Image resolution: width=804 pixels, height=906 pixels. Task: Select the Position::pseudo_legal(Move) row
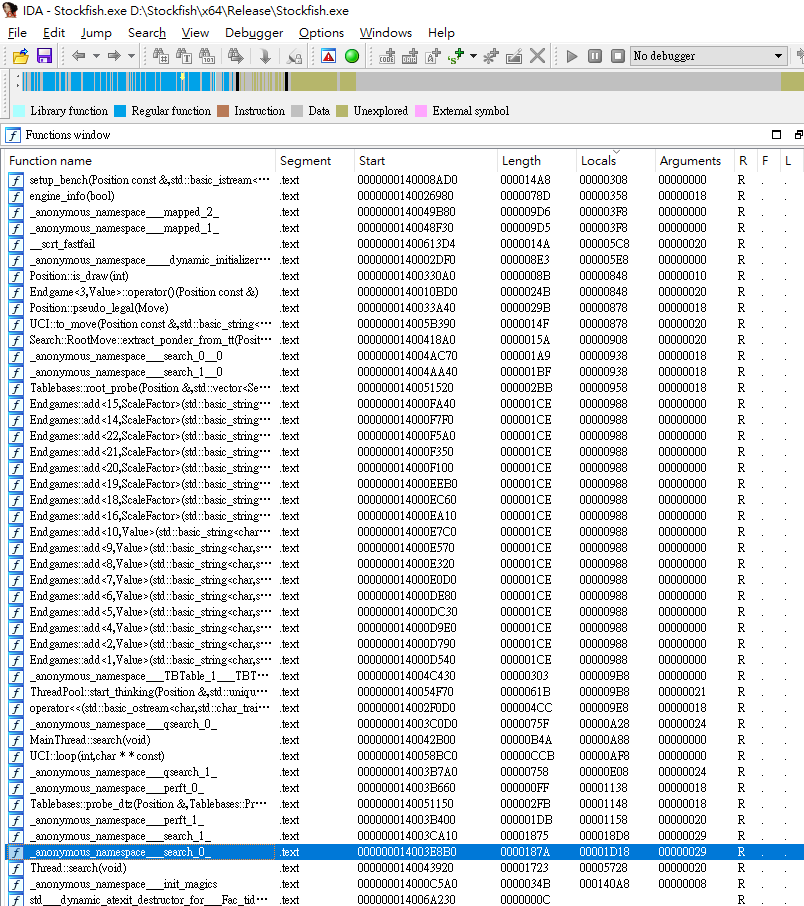coord(405,308)
